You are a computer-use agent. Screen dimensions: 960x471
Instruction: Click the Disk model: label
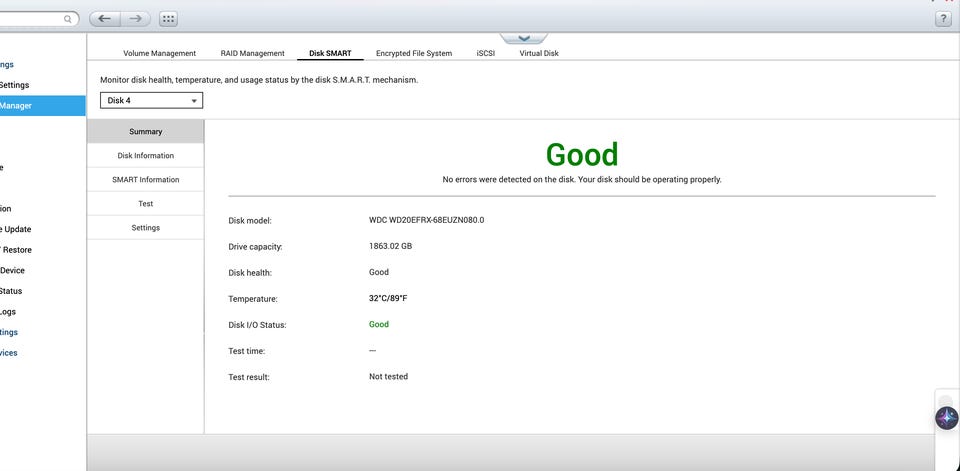pyautogui.click(x=250, y=220)
